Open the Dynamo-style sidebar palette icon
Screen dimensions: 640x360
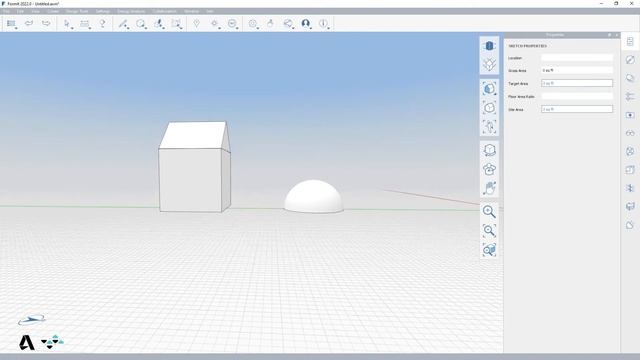(630, 188)
